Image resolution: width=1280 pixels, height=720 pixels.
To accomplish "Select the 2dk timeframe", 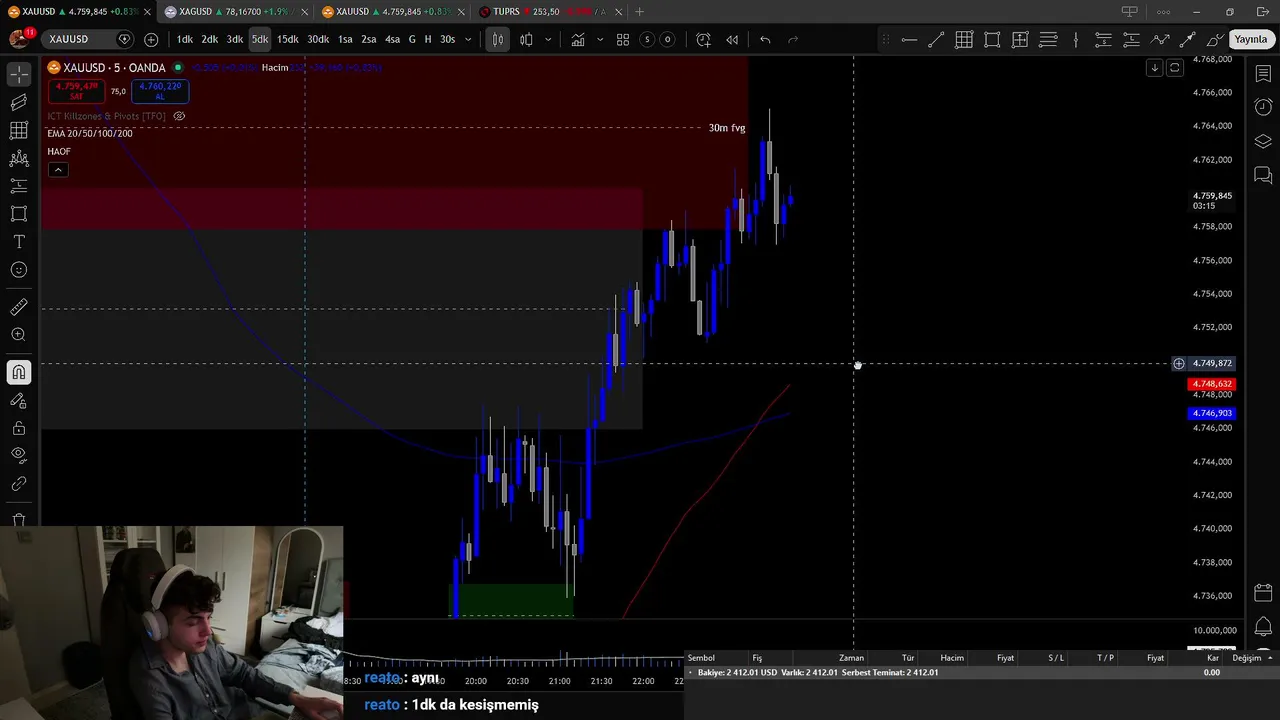I will click(210, 39).
